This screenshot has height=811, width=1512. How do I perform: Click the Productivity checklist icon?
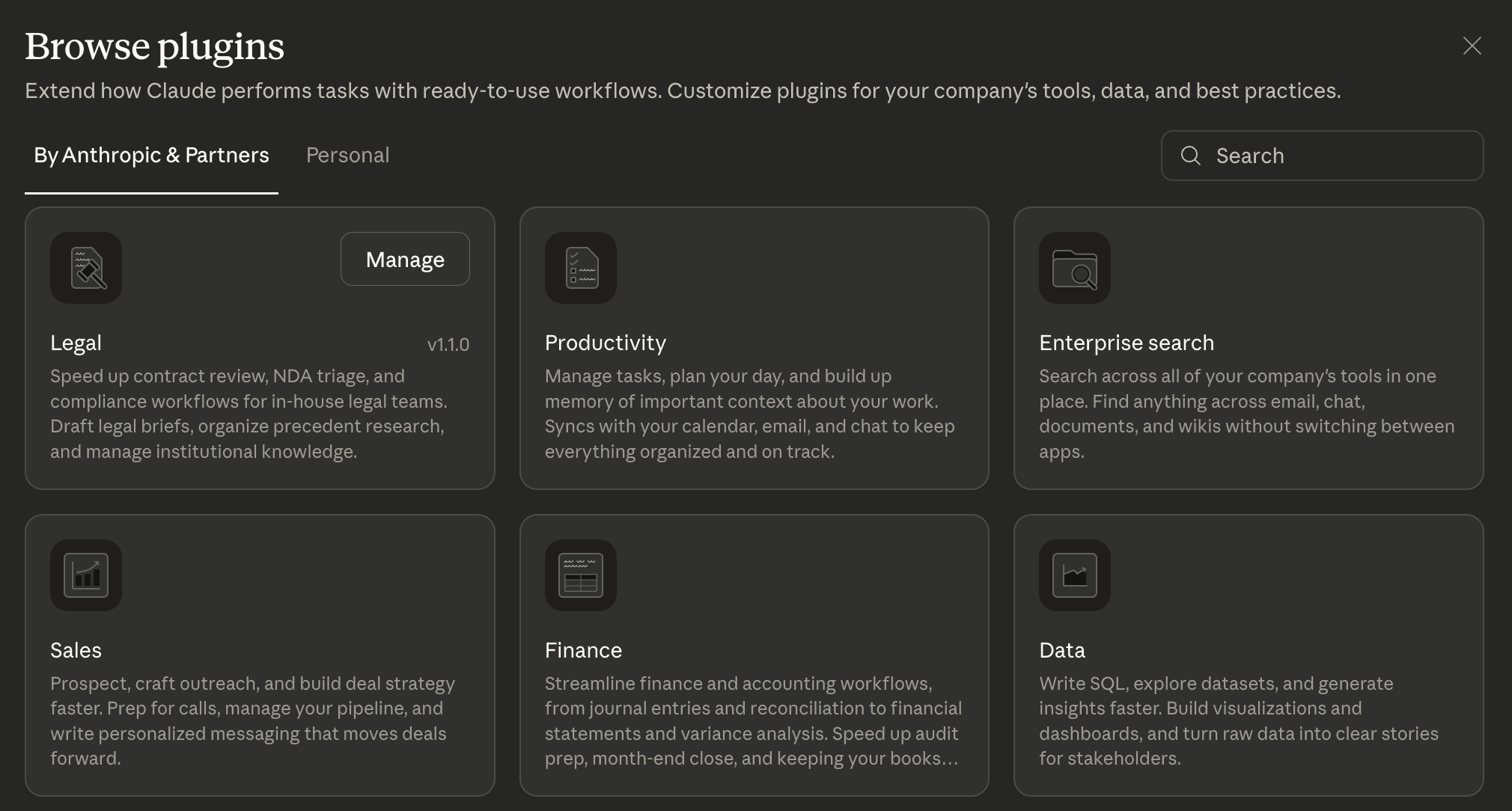(581, 268)
